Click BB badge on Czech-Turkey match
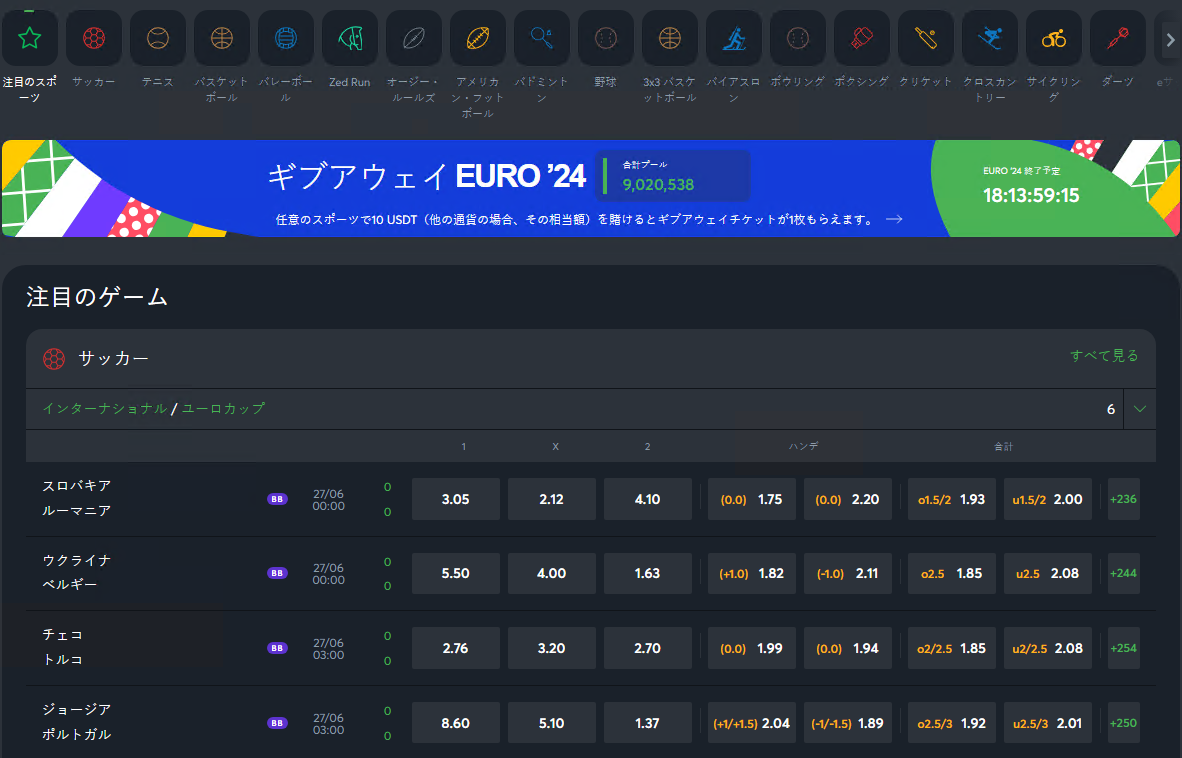 [x=277, y=648]
